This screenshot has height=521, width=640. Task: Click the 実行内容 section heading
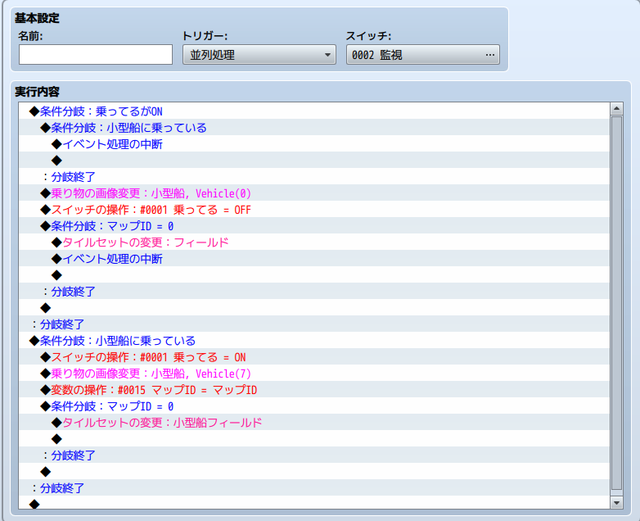[37, 91]
